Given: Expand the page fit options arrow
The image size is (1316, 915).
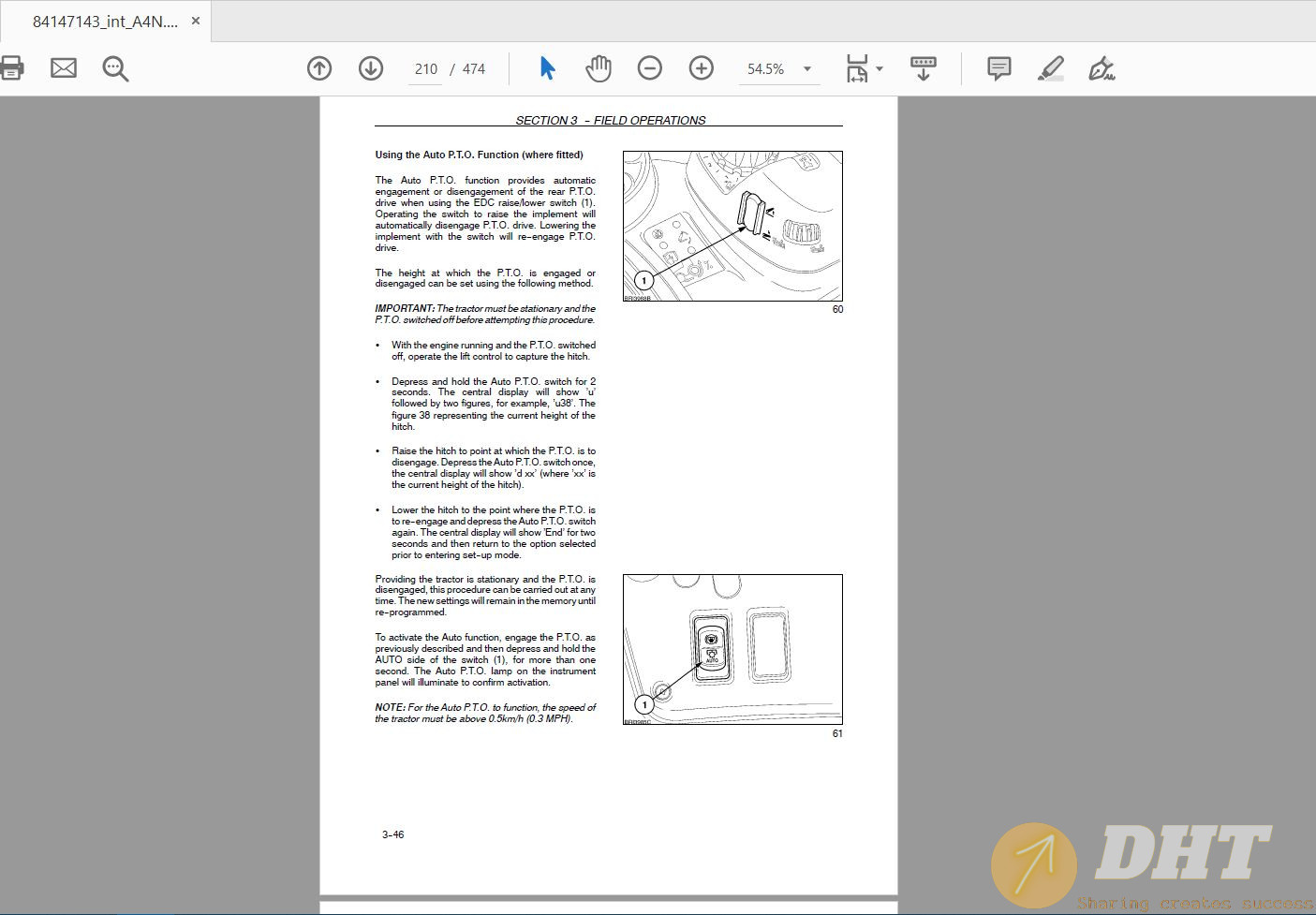Looking at the screenshot, I should pos(880,68).
